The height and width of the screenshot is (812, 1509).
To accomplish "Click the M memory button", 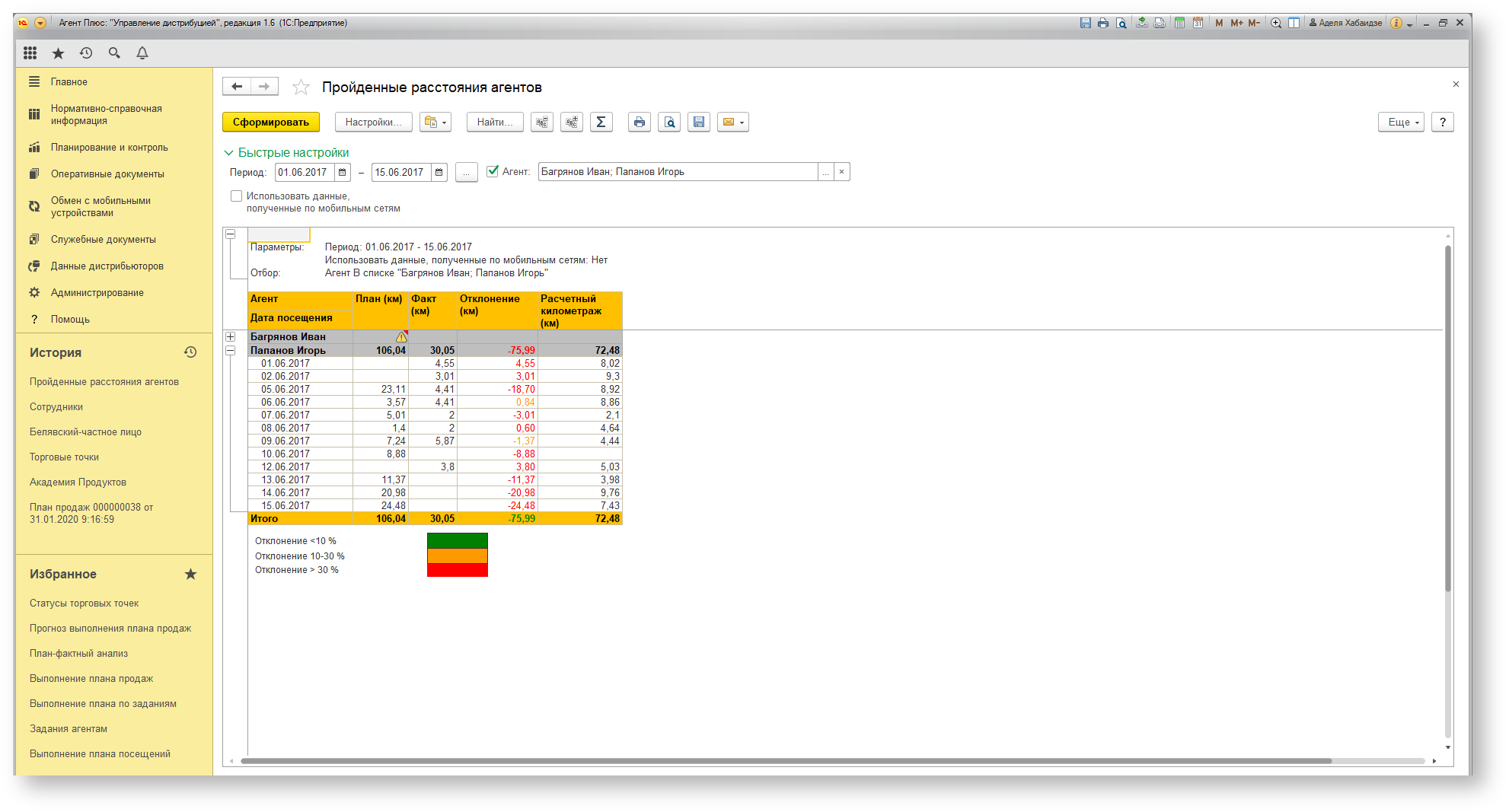I will 1219,23.
